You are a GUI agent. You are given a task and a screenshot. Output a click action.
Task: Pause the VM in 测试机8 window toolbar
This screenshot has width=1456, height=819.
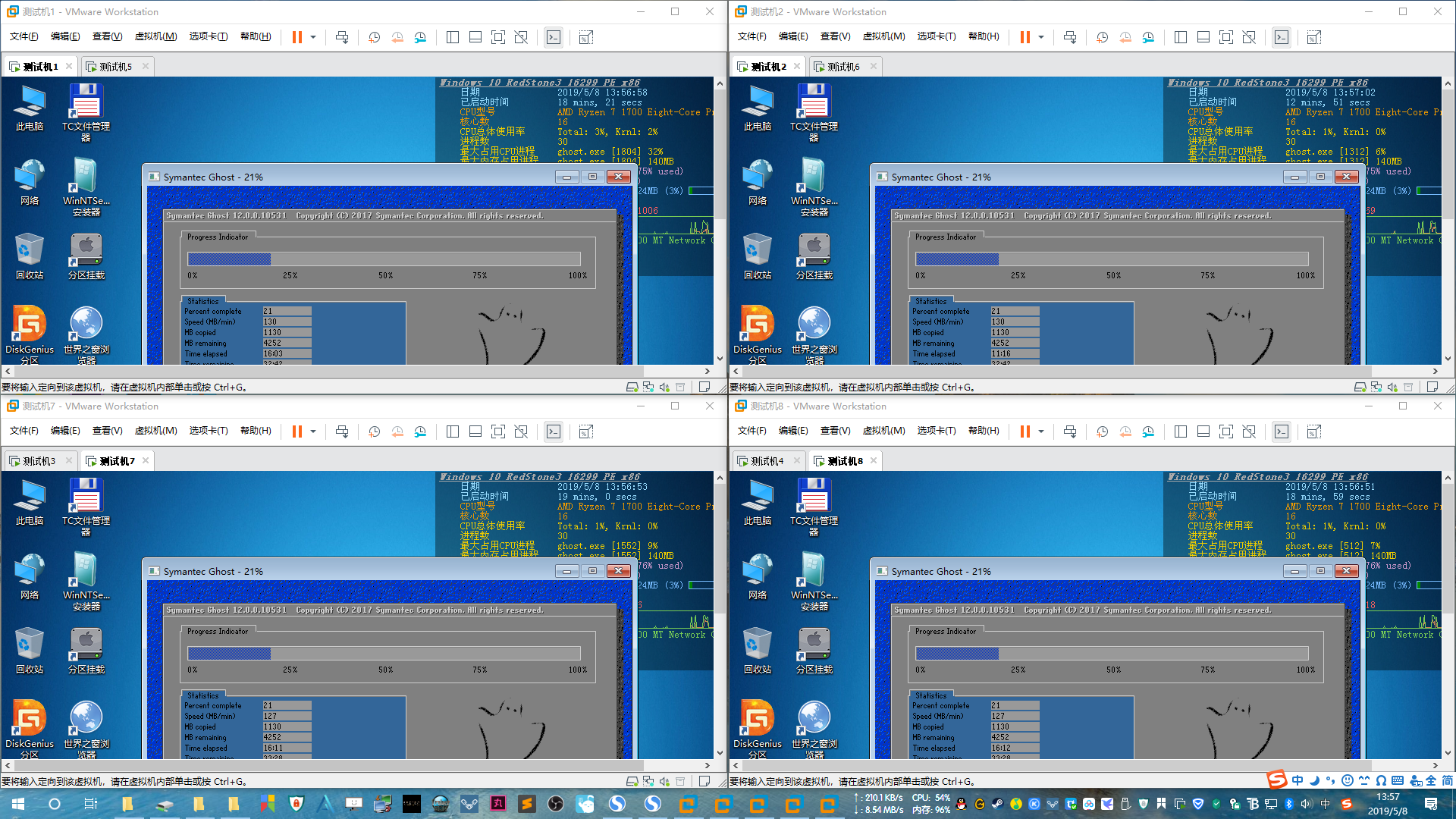tap(1025, 431)
